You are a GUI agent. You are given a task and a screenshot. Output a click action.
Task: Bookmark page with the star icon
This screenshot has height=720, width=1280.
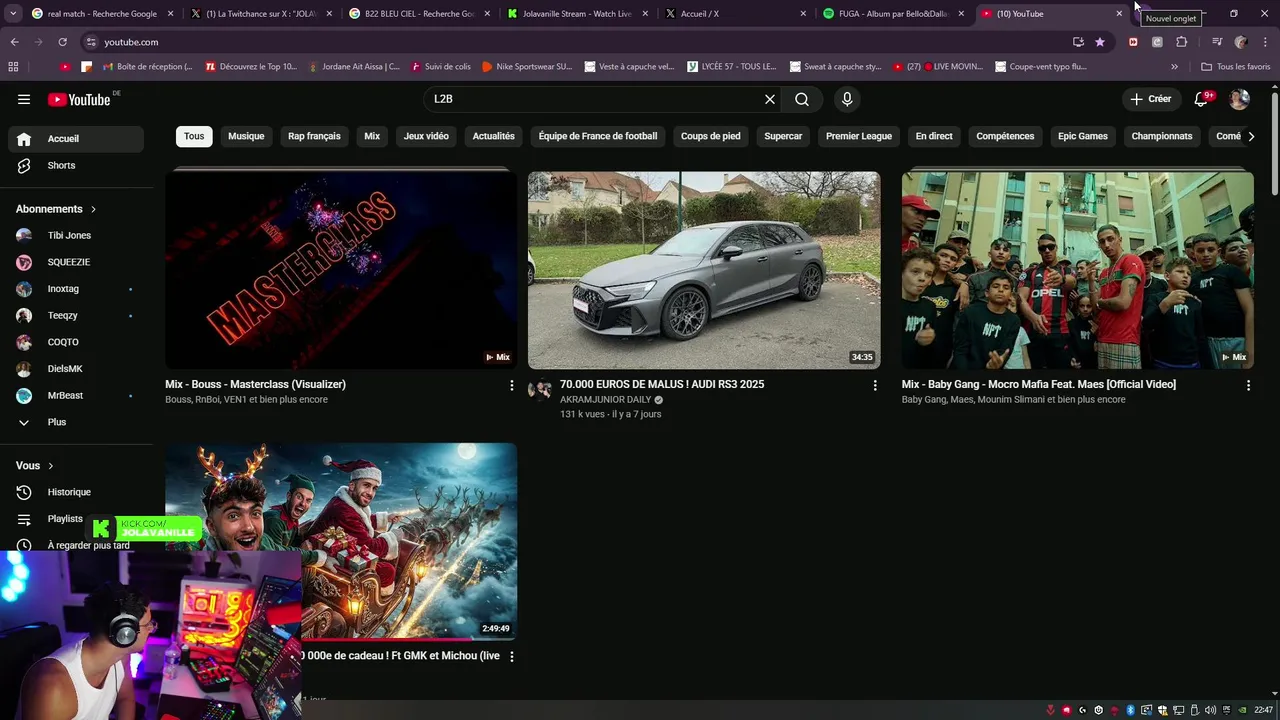pos(1100,42)
